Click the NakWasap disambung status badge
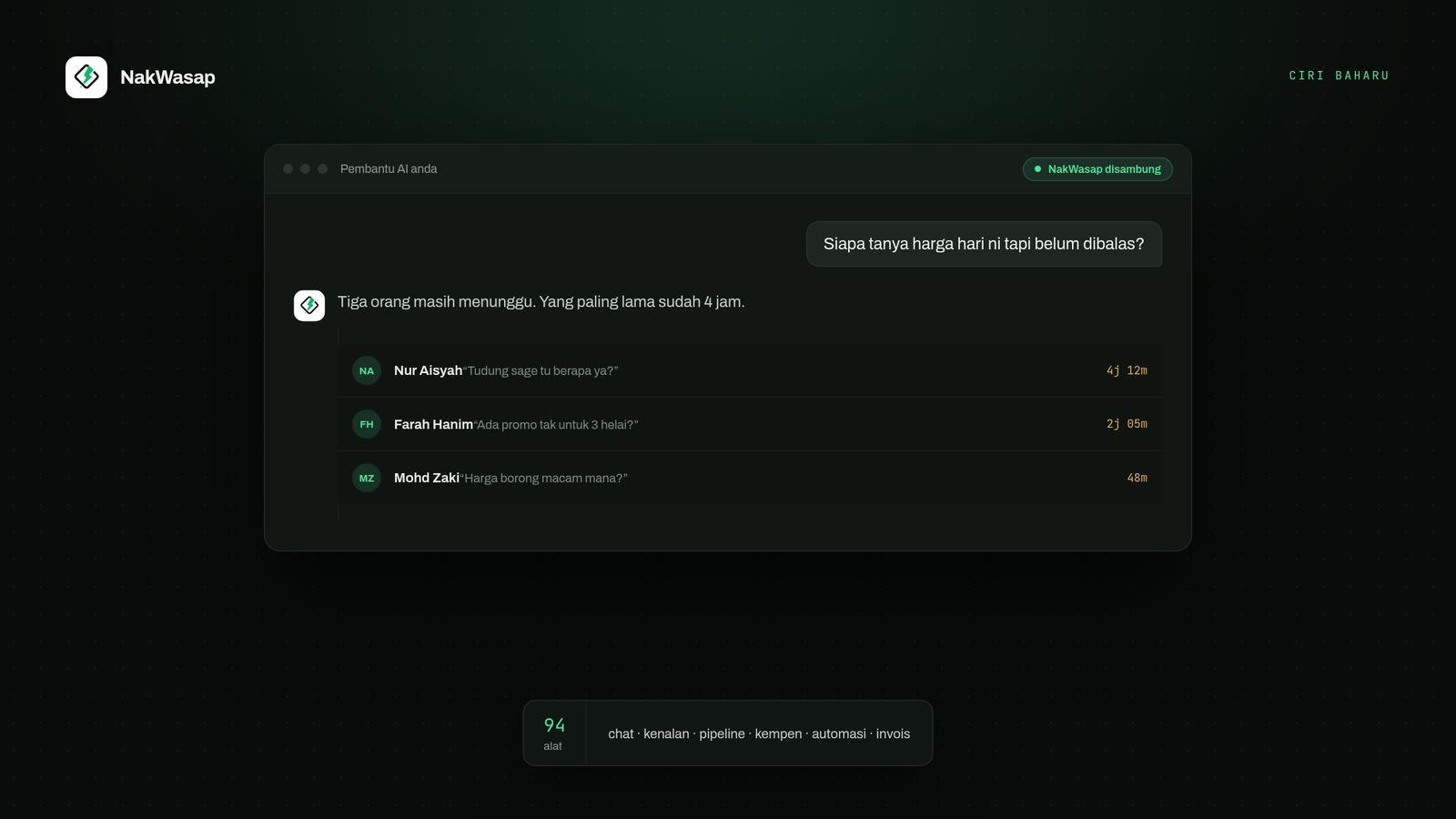Screen dimensions: 1456x819 click(x=1097, y=169)
